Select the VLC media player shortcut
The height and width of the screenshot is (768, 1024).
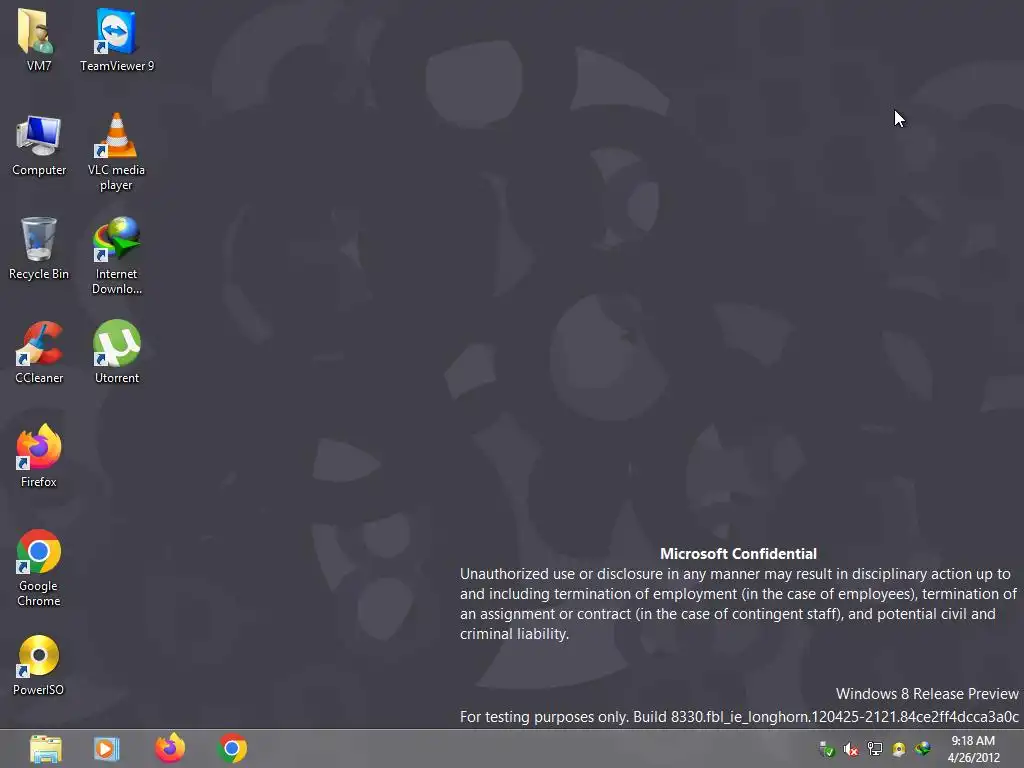click(x=116, y=152)
